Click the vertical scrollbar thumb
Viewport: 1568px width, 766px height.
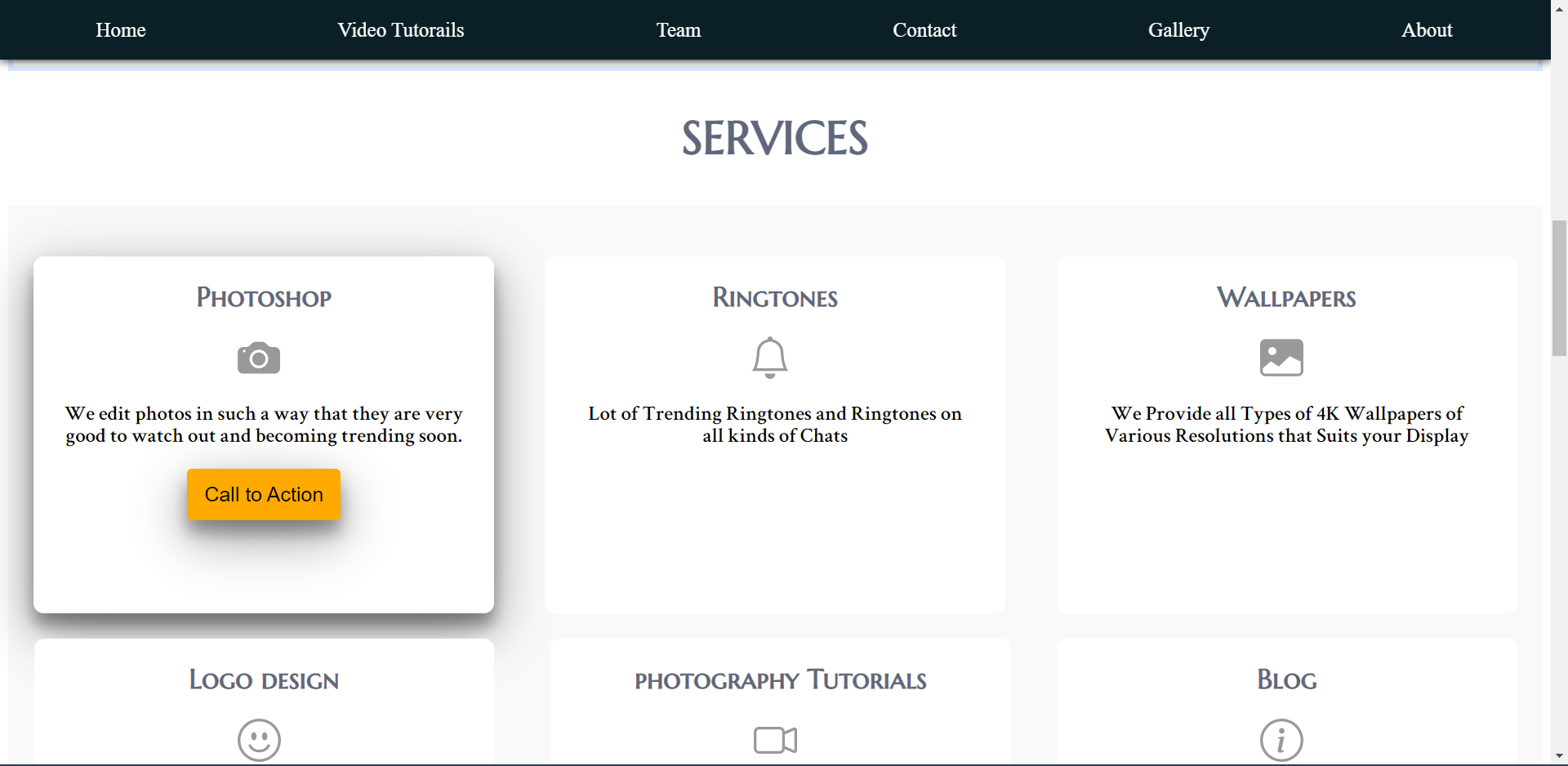click(x=1559, y=287)
